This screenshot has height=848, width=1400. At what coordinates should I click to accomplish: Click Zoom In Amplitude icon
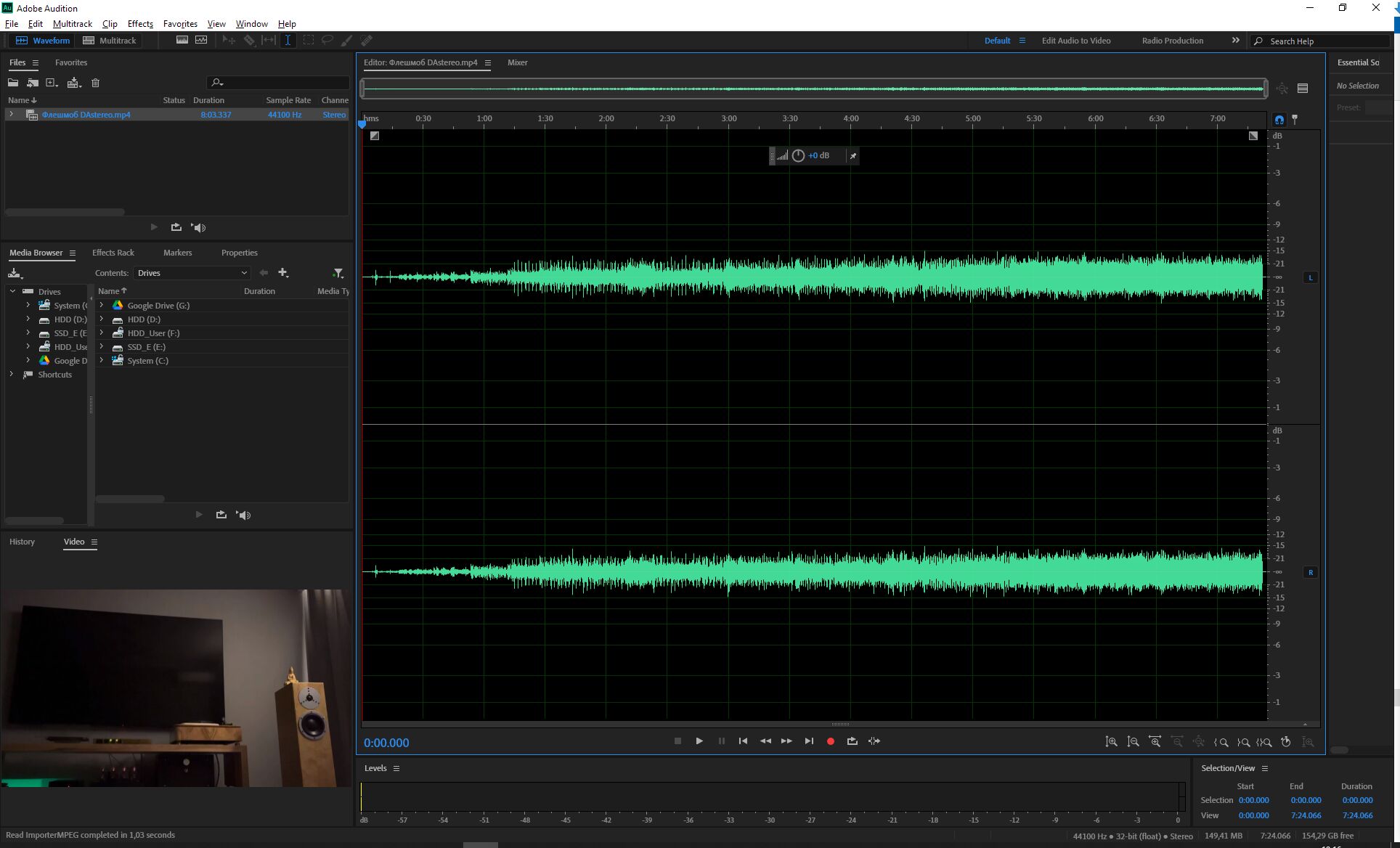tap(1112, 742)
